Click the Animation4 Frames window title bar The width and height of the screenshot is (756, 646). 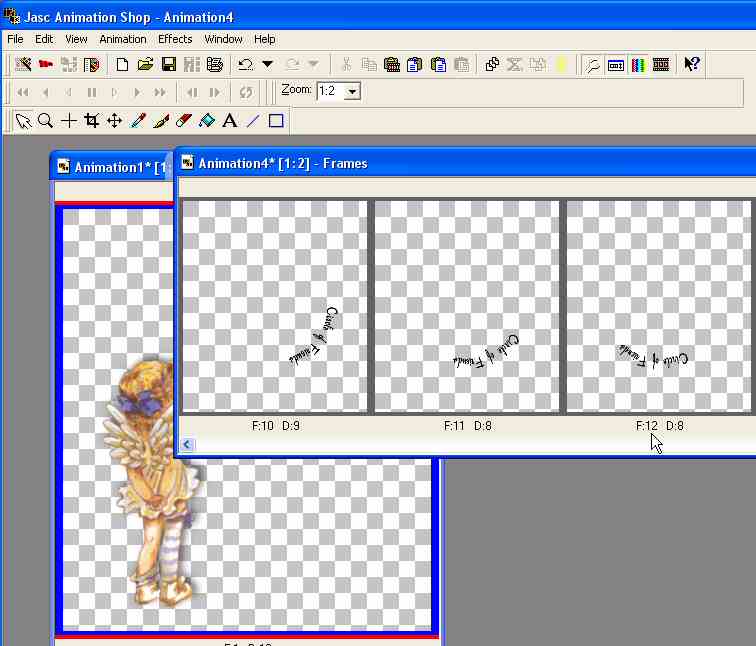pos(466,163)
